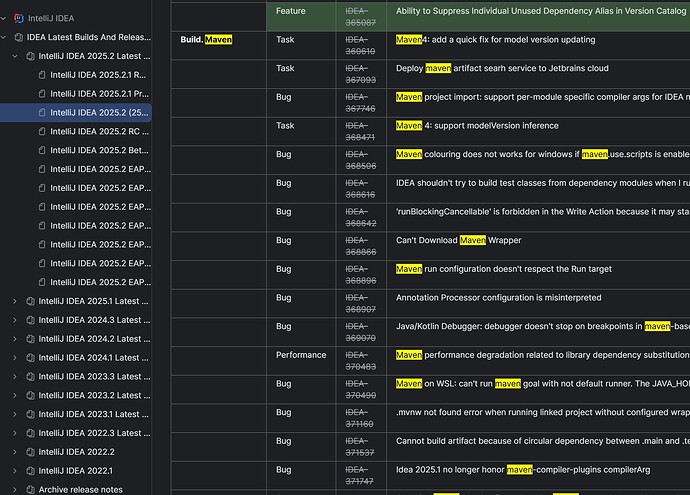Select the highlighted IntelliJ IDEA 2025.2 (25... page

[x=76, y=113]
